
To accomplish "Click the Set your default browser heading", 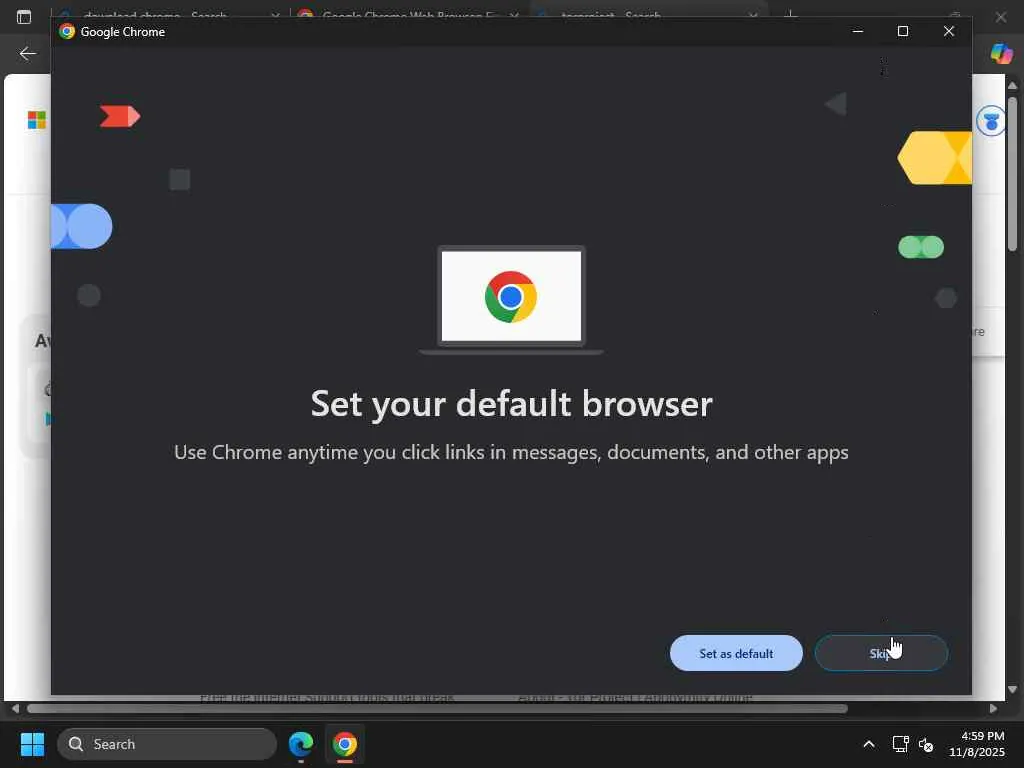I will click(x=511, y=404).
